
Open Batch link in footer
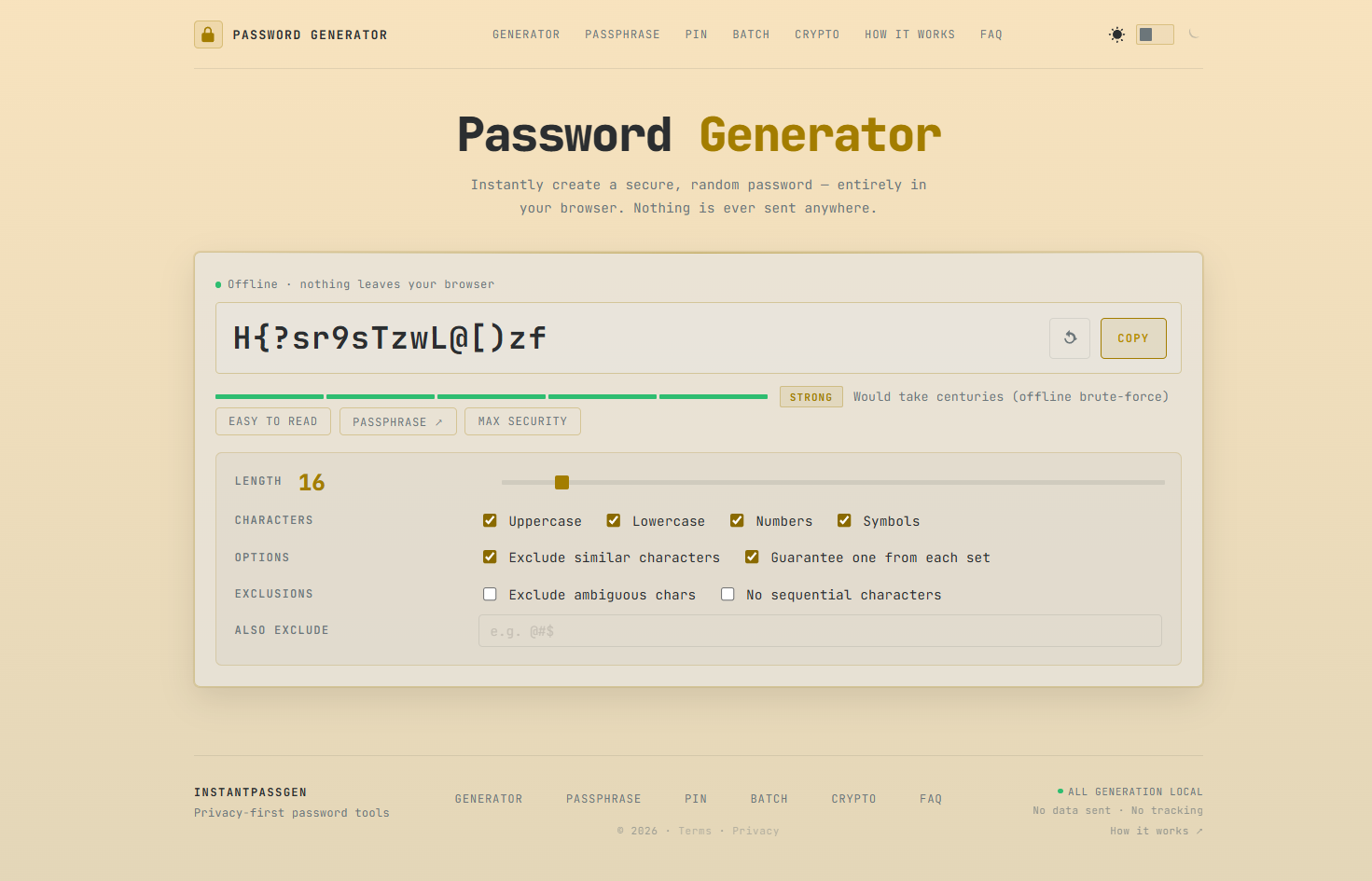pos(769,799)
